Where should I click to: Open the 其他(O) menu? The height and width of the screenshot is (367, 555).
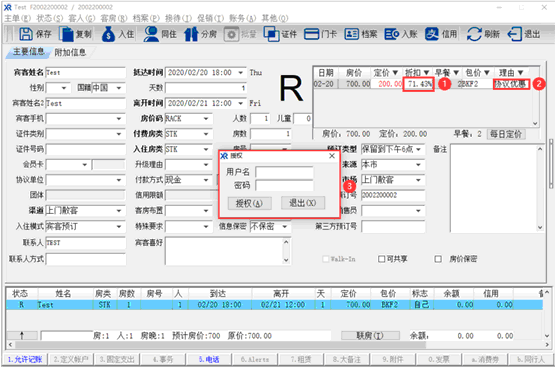[275, 18]
